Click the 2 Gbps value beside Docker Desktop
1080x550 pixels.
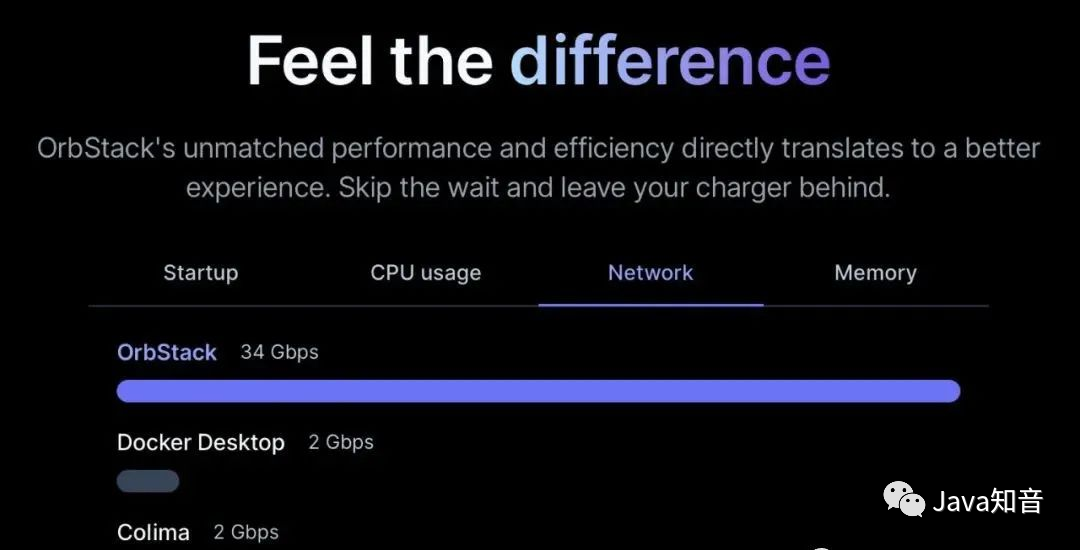341,442
